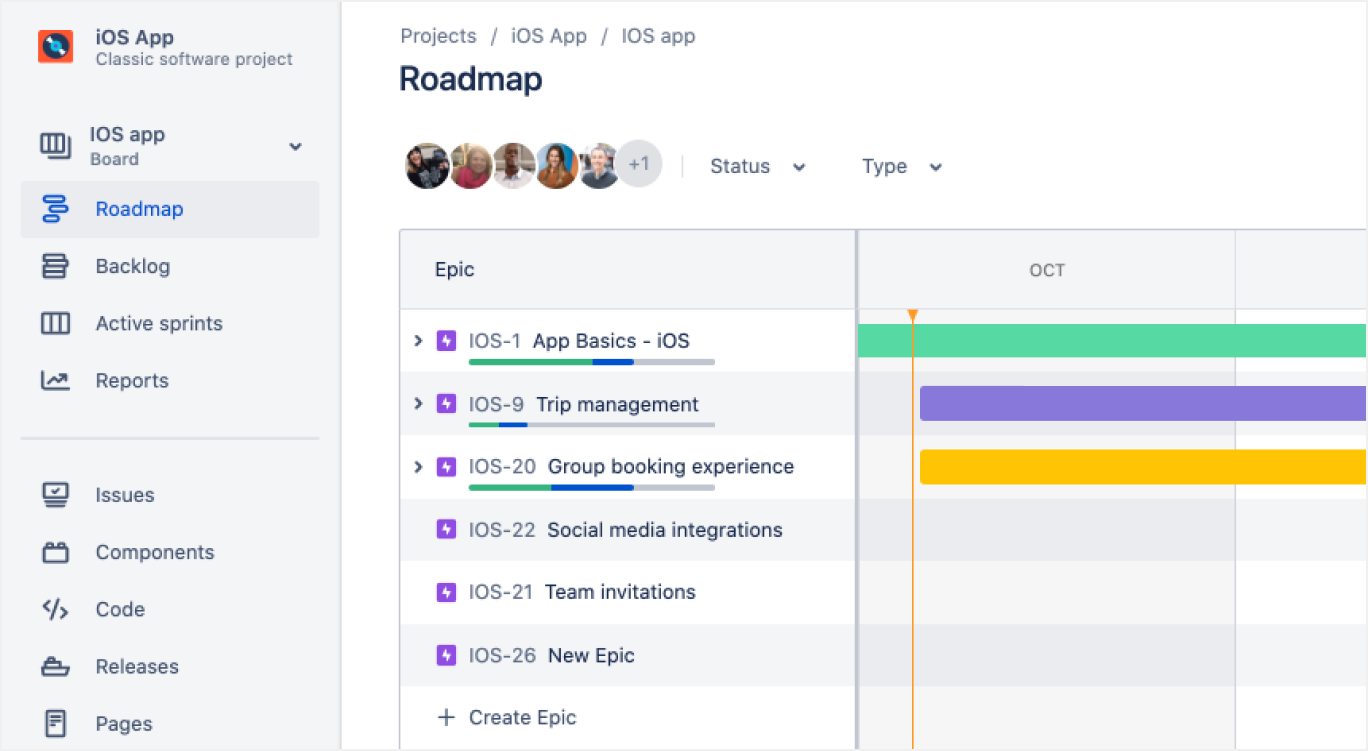Open Releases using its sidebar icon

pos(55,666)
